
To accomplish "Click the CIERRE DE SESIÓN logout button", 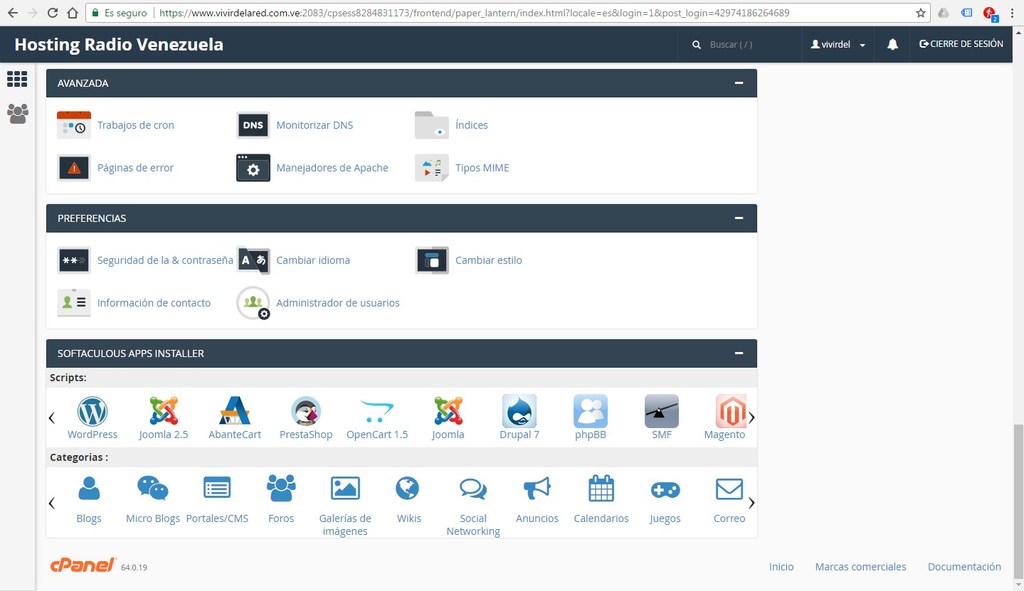I will click(961, 44).
